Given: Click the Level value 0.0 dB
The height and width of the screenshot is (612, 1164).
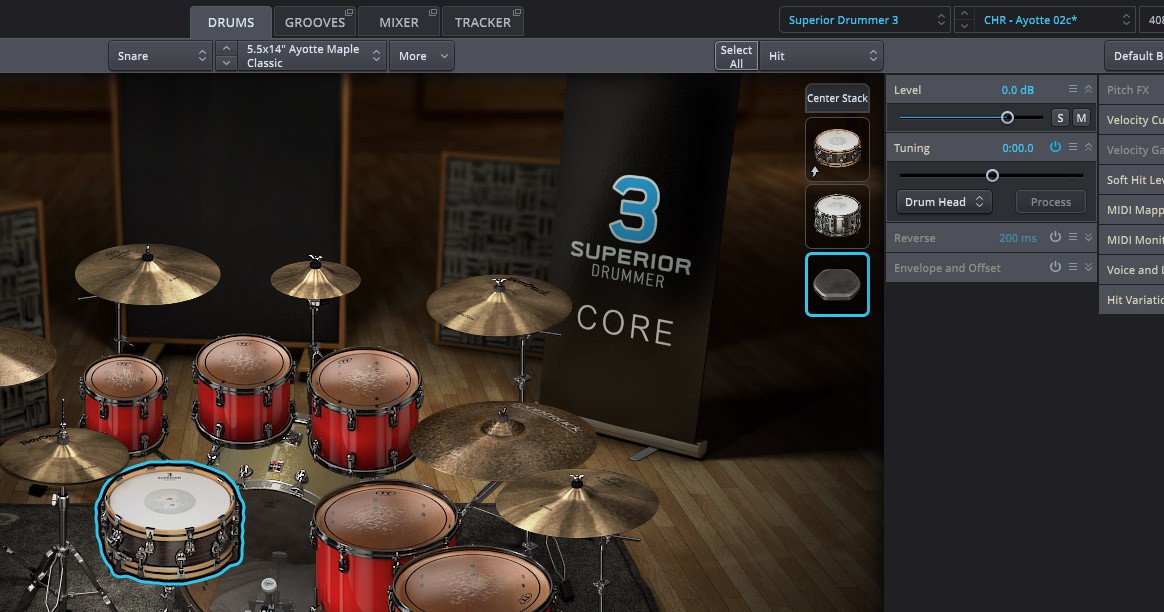Looking at the screenshot, I should (1017, 90).
